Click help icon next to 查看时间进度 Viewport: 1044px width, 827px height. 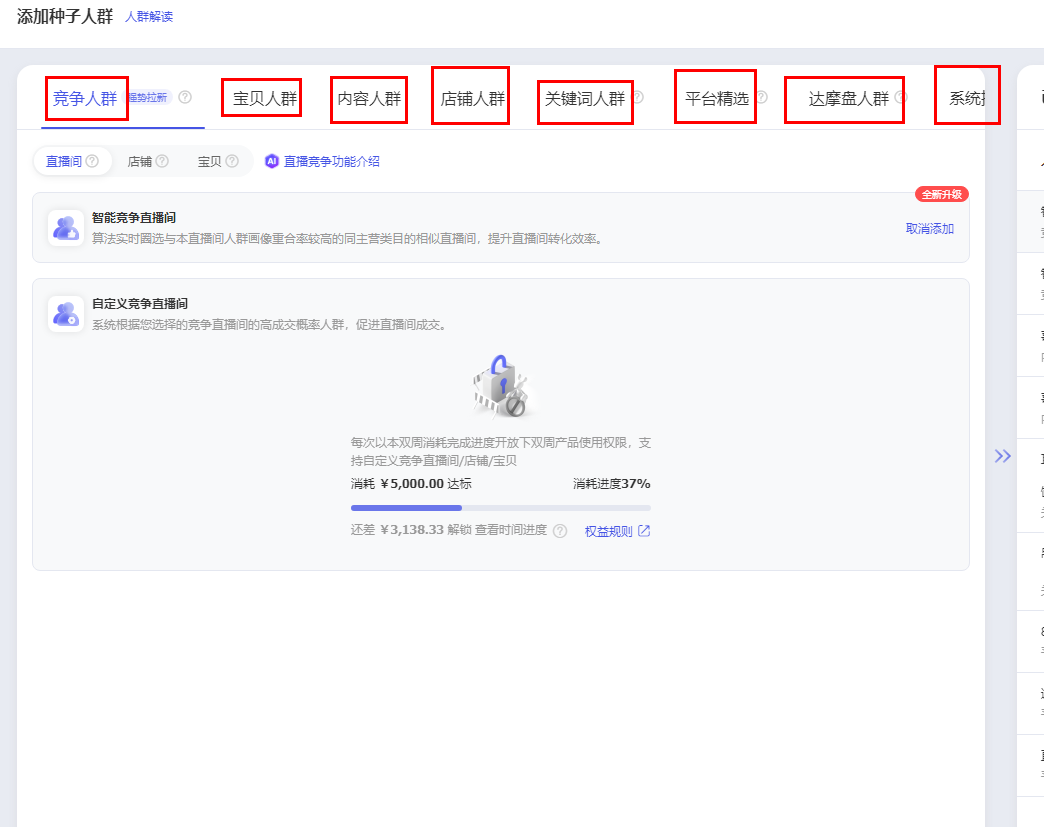(560, 531)
